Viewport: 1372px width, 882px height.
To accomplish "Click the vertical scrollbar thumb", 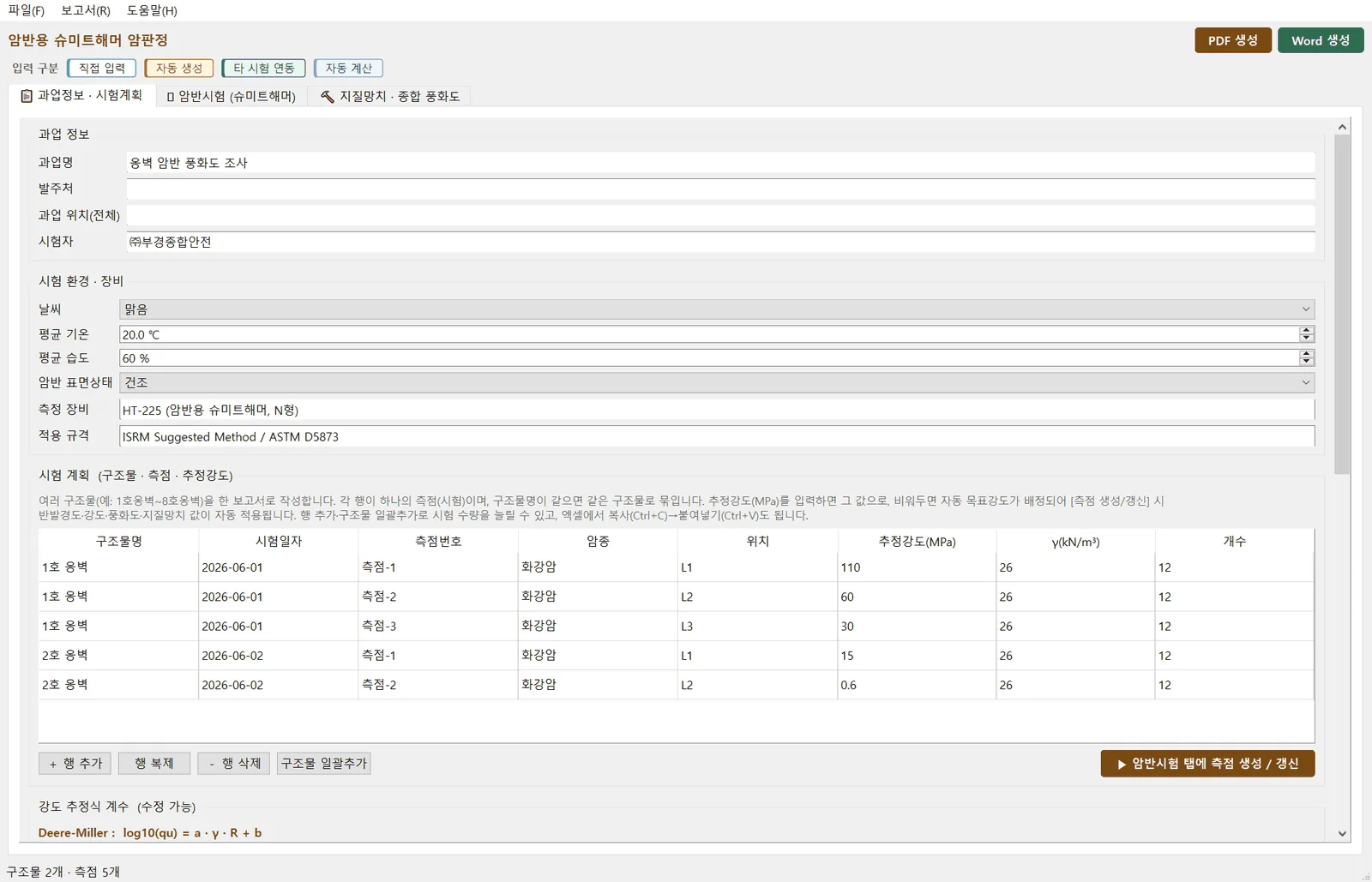I will pyautogui.click(x=1342, y=304).
